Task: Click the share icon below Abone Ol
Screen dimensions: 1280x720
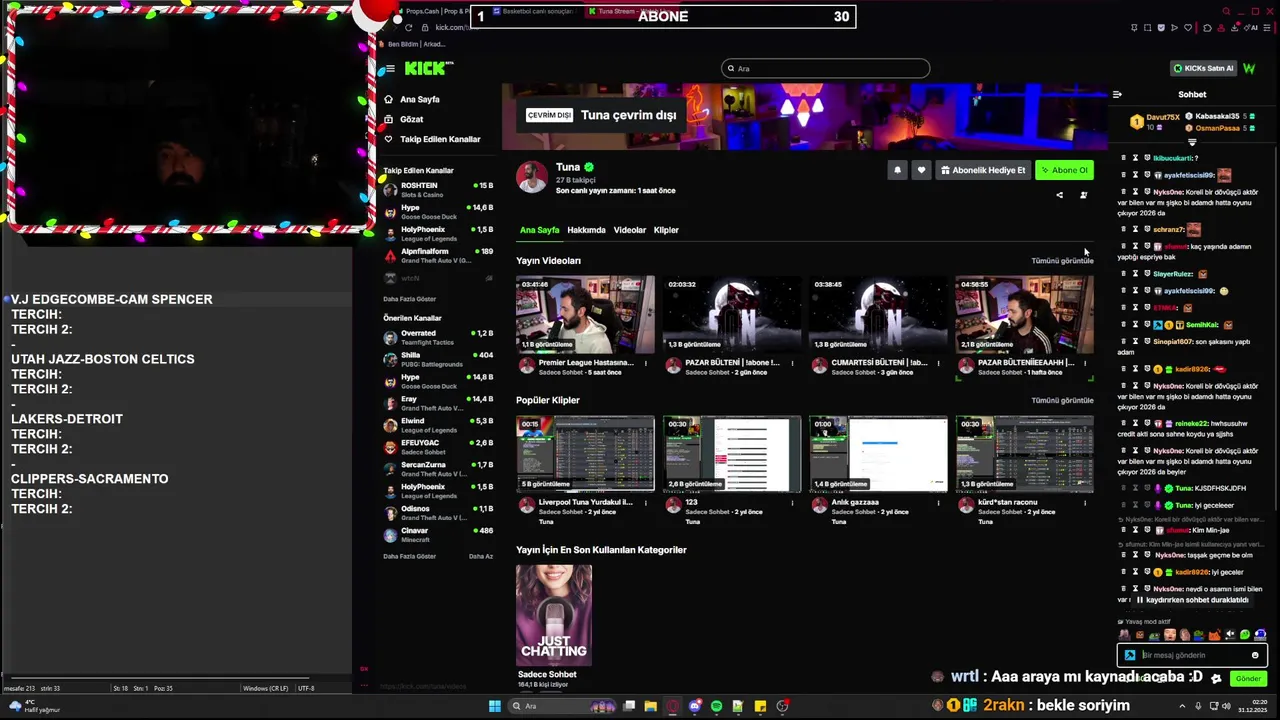Action: click(x=1060, y=195)
